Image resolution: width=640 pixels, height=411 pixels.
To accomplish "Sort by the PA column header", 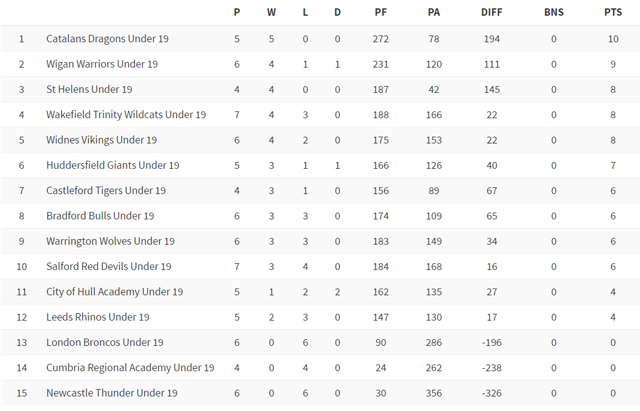I will pyautogui.click(x=434, y=12).
